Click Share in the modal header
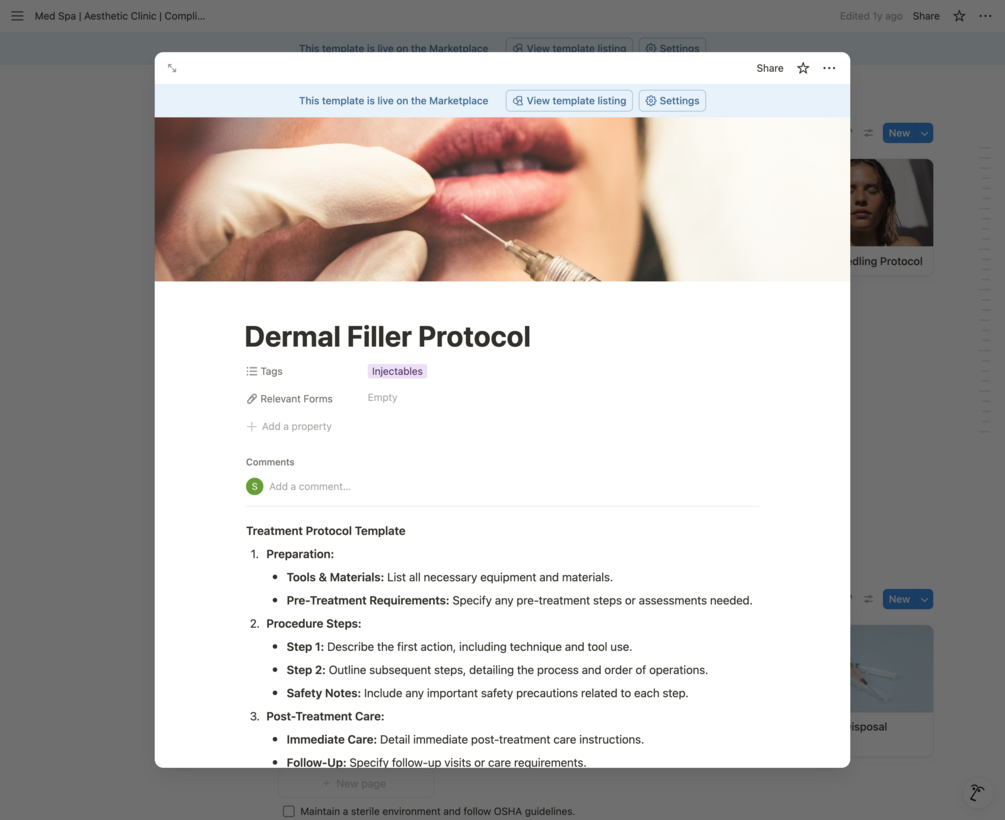The width and height of the screenshot is (1005, 820). 770,68
